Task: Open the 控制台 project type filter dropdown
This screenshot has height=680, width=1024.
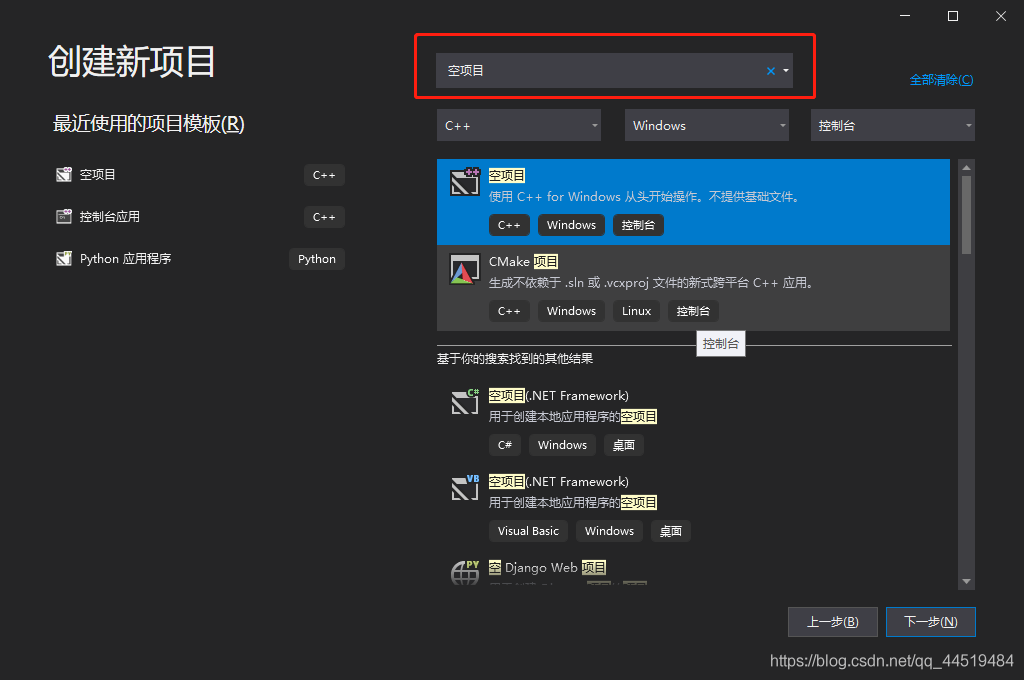Action: pyautogui.click(x=893, y=125)
